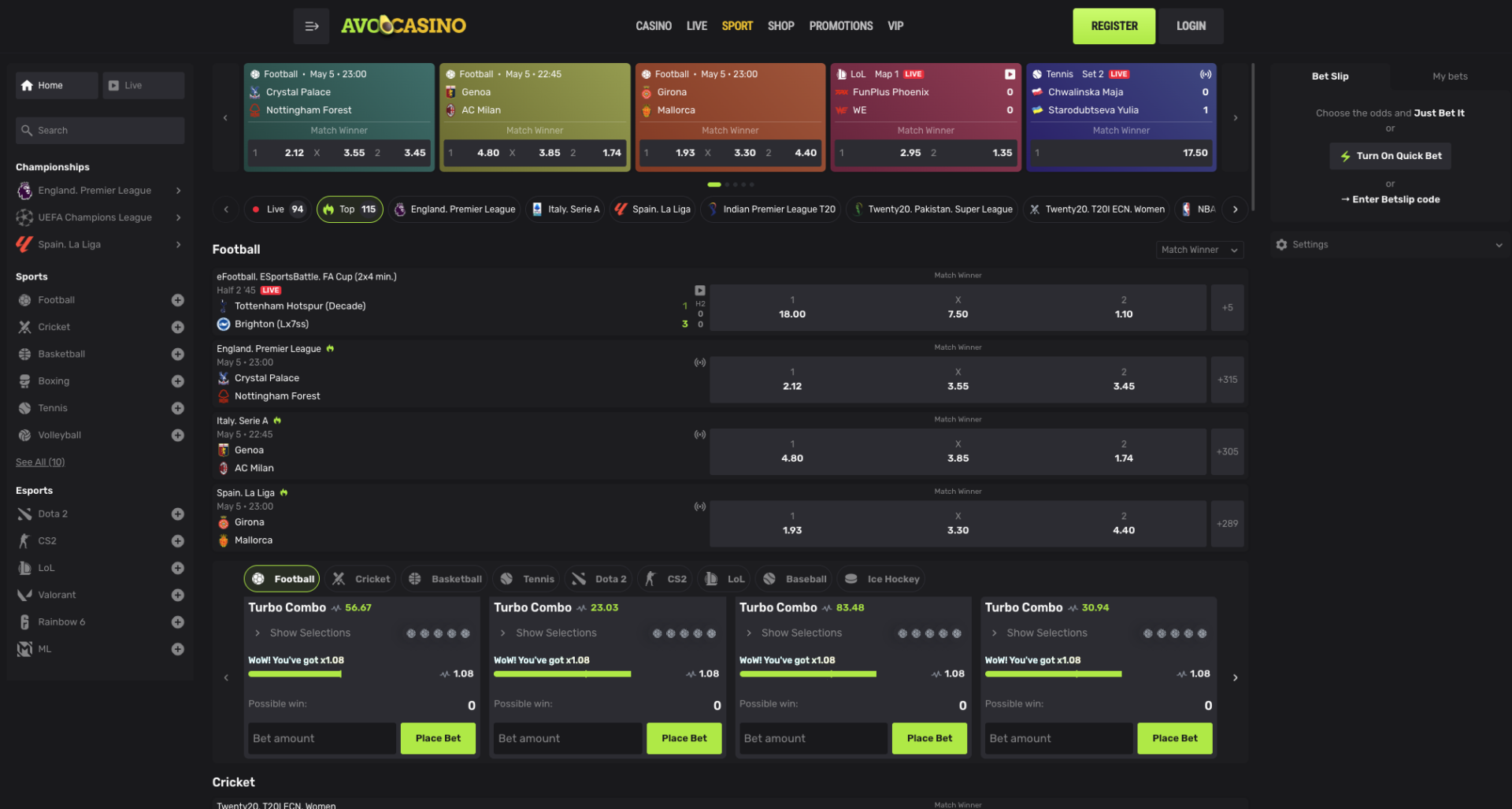Expand the Settings panel chevron

point(1499,245)
